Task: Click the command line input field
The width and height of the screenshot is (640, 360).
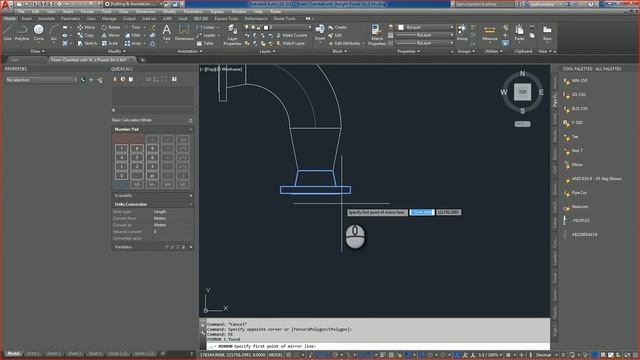Action: coord(378,346)
